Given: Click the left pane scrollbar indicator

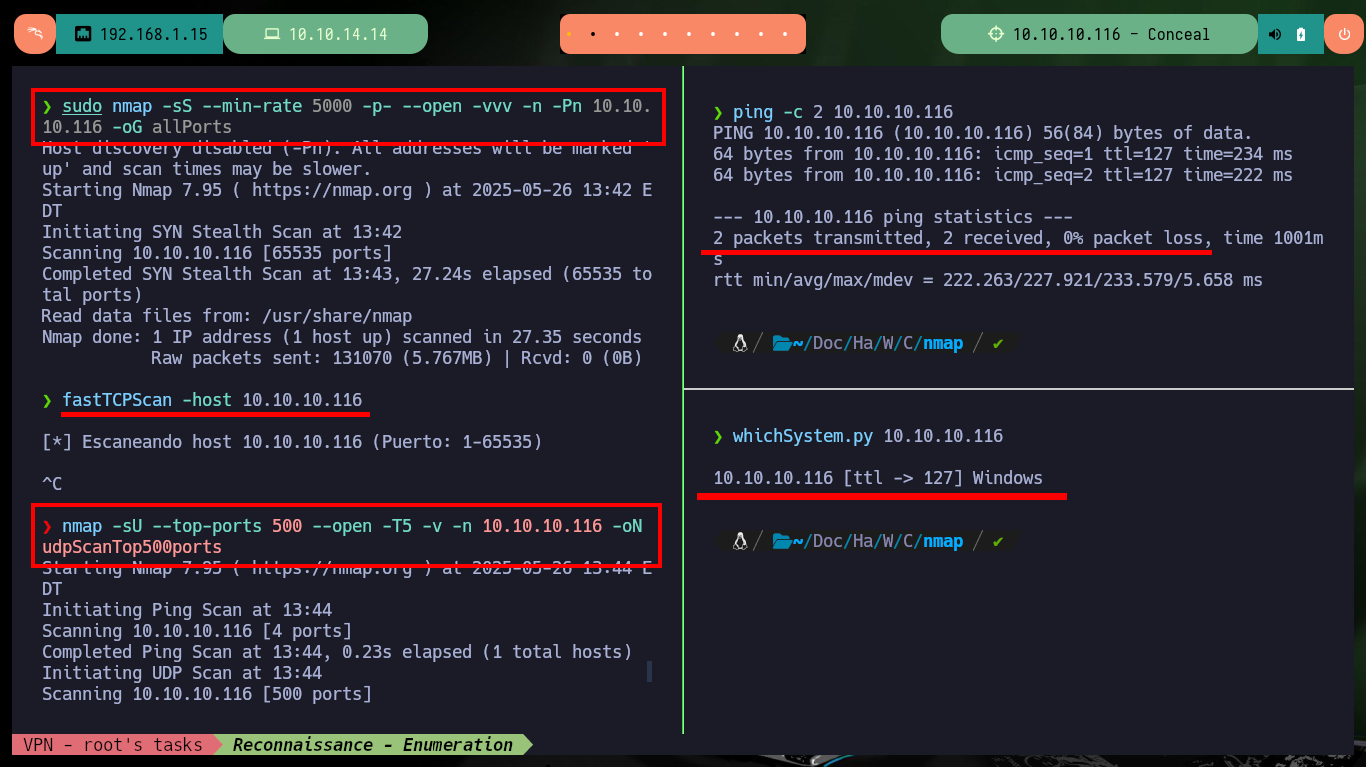Looking at the screenshot, I should click(650, 671).
